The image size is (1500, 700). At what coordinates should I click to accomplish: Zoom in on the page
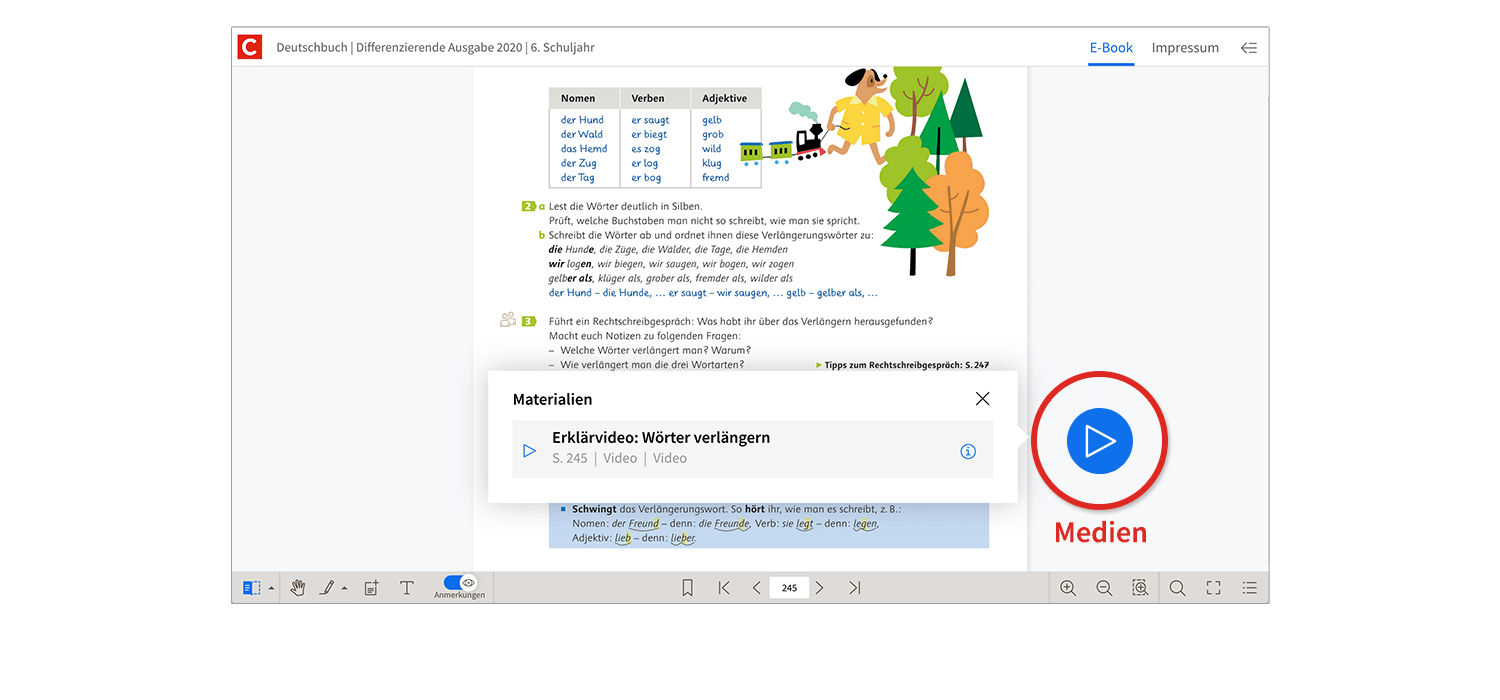tap(1068, 588)
